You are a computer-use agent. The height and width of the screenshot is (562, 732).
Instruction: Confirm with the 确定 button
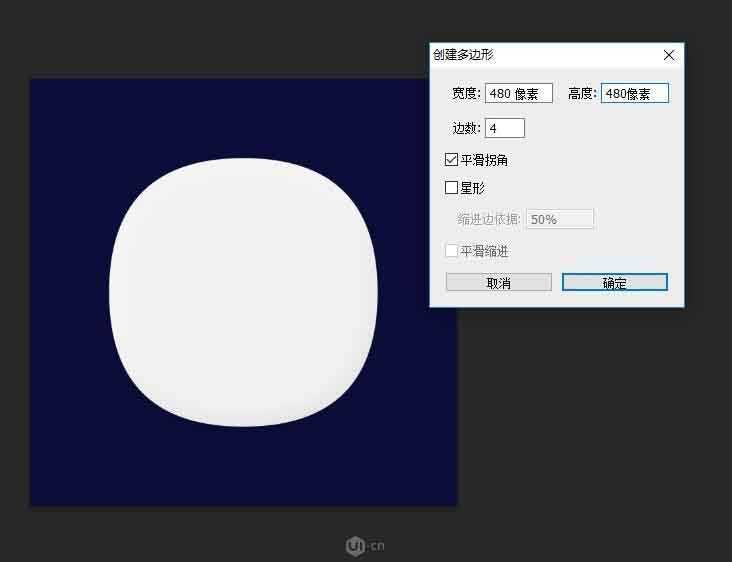(x=614, y=283)
